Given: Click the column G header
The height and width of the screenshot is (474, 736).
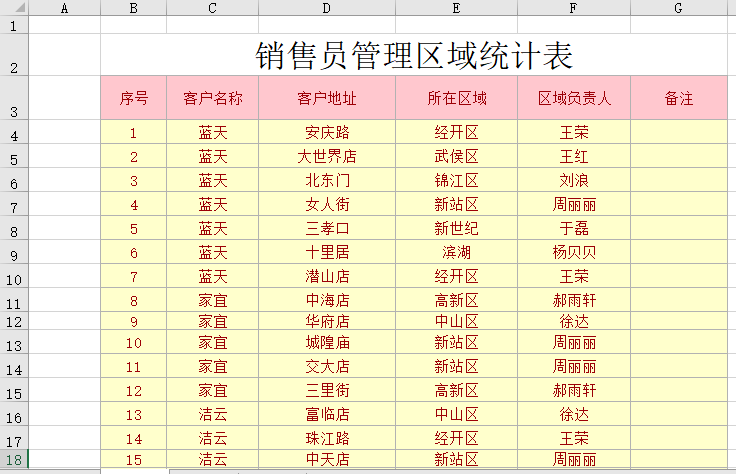Looking at the screenshot, I should click(678, 8).
